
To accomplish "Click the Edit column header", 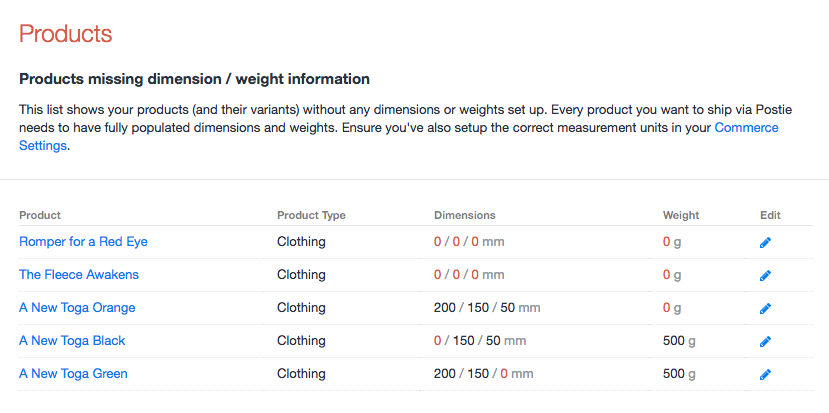I will [x=770, y=215].
